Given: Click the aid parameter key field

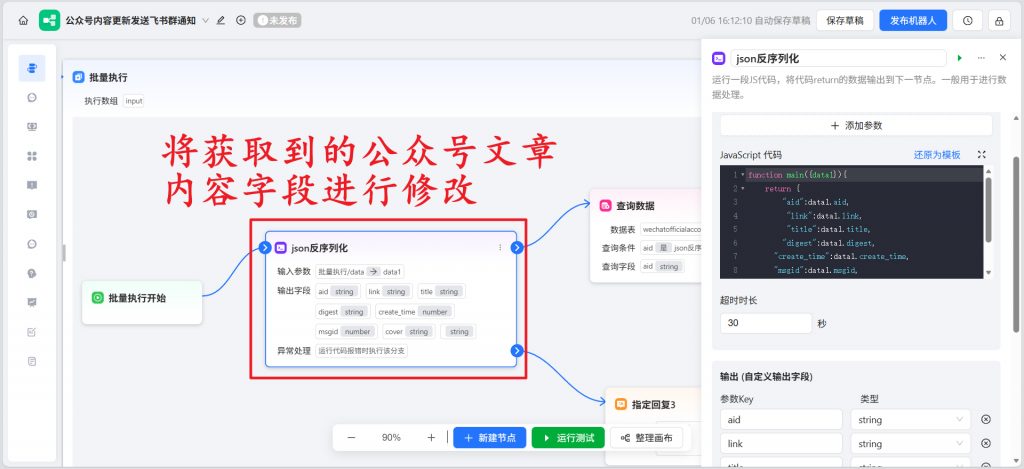Looking at the screenshot, I should pos(782,419).
